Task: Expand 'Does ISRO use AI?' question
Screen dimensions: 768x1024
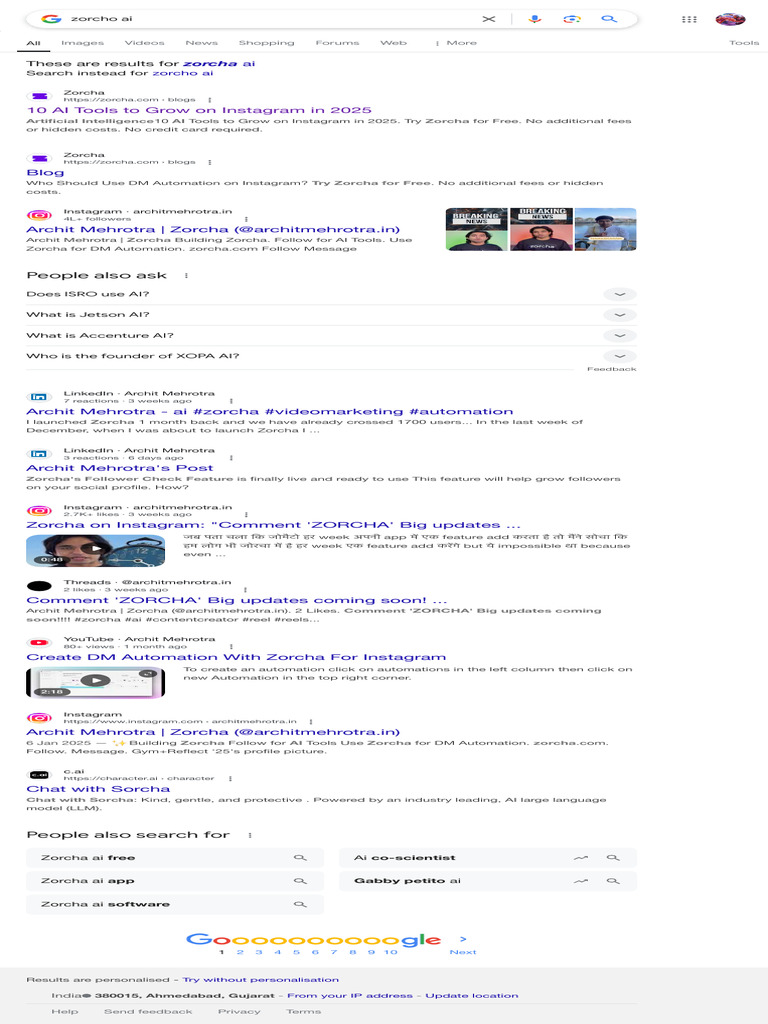Action: coord(331,295)
